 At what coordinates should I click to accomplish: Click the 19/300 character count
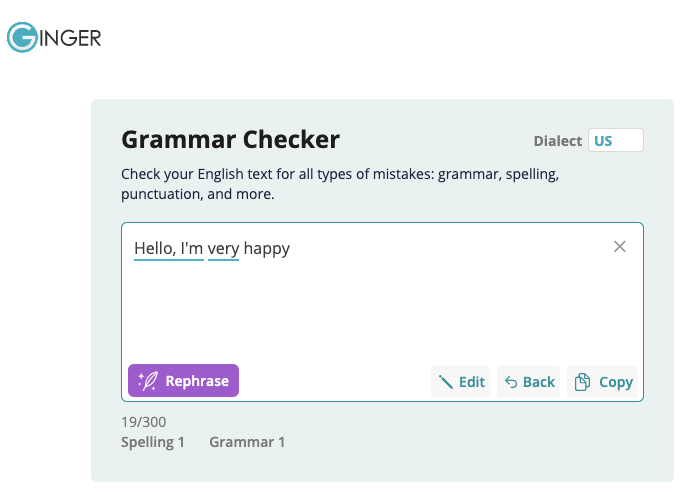(x=144, y=422)
